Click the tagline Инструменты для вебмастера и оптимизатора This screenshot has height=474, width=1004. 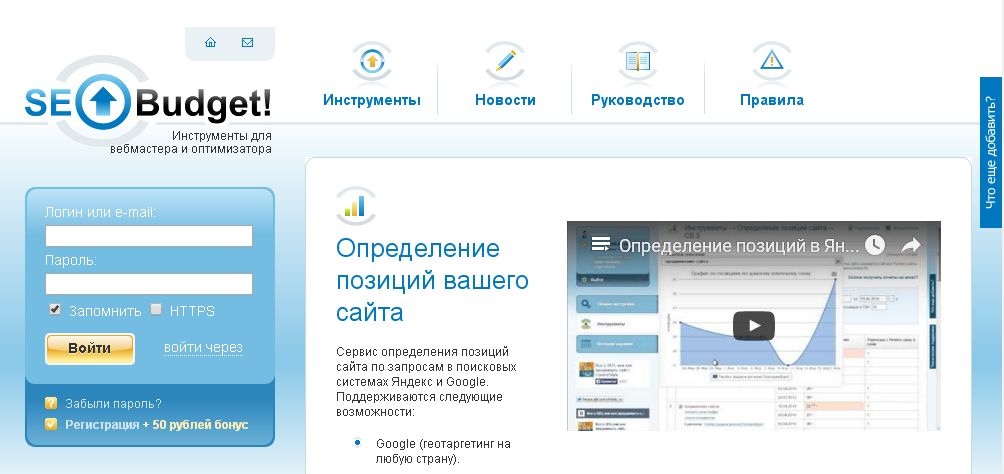click(191, 143)
